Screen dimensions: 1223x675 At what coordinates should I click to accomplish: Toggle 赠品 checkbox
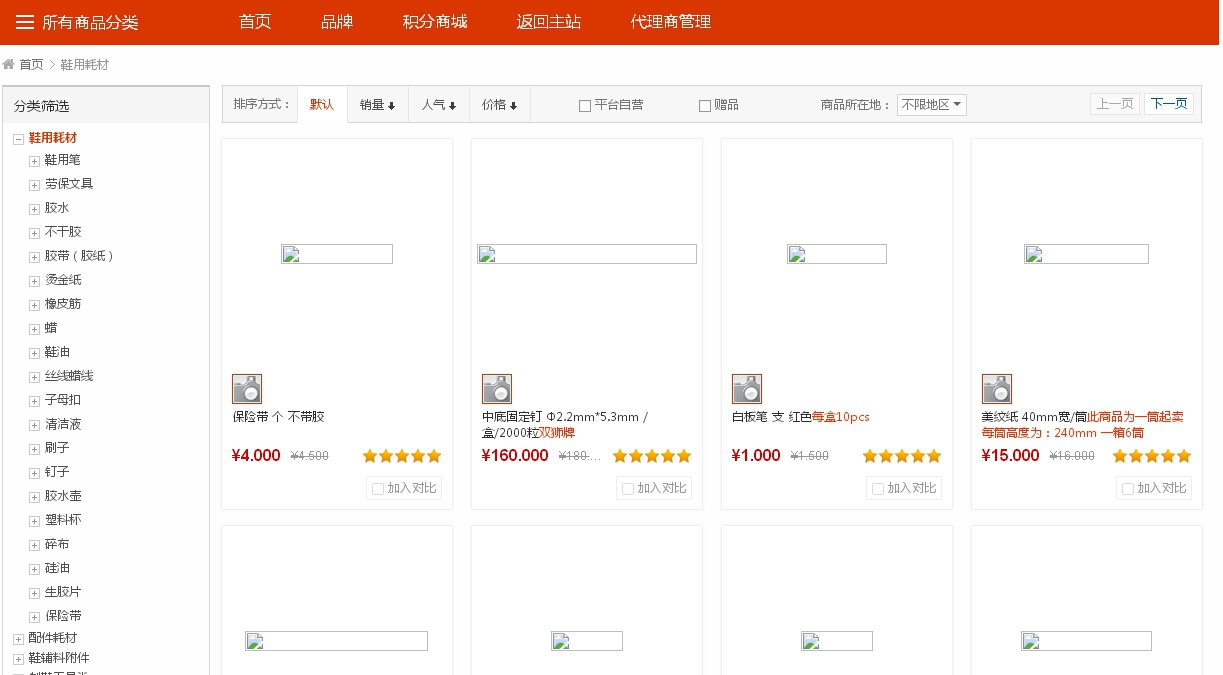click(x=705, y=106)
